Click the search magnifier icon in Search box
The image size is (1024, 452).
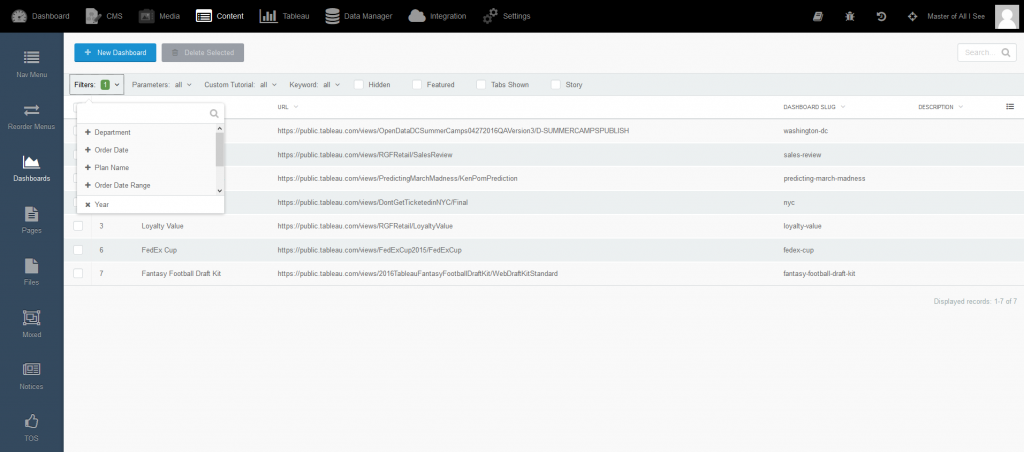[x=1006, y=53]
